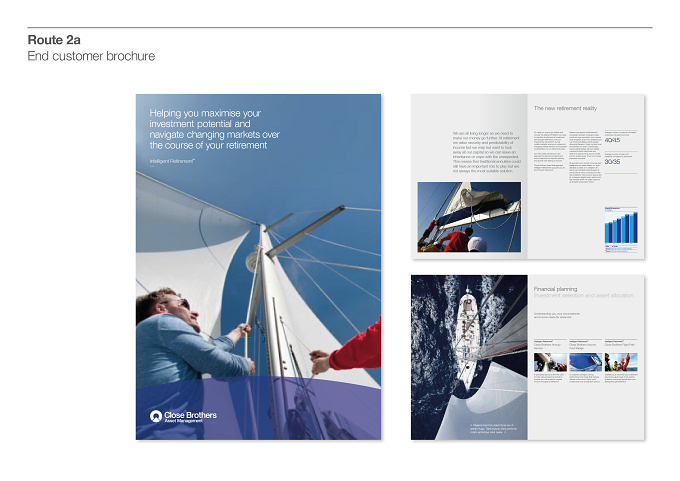The image size is (680, 481).
Task: Select the Investment selection and asset allocation subtitle
Action: click(x=584, y=295)
